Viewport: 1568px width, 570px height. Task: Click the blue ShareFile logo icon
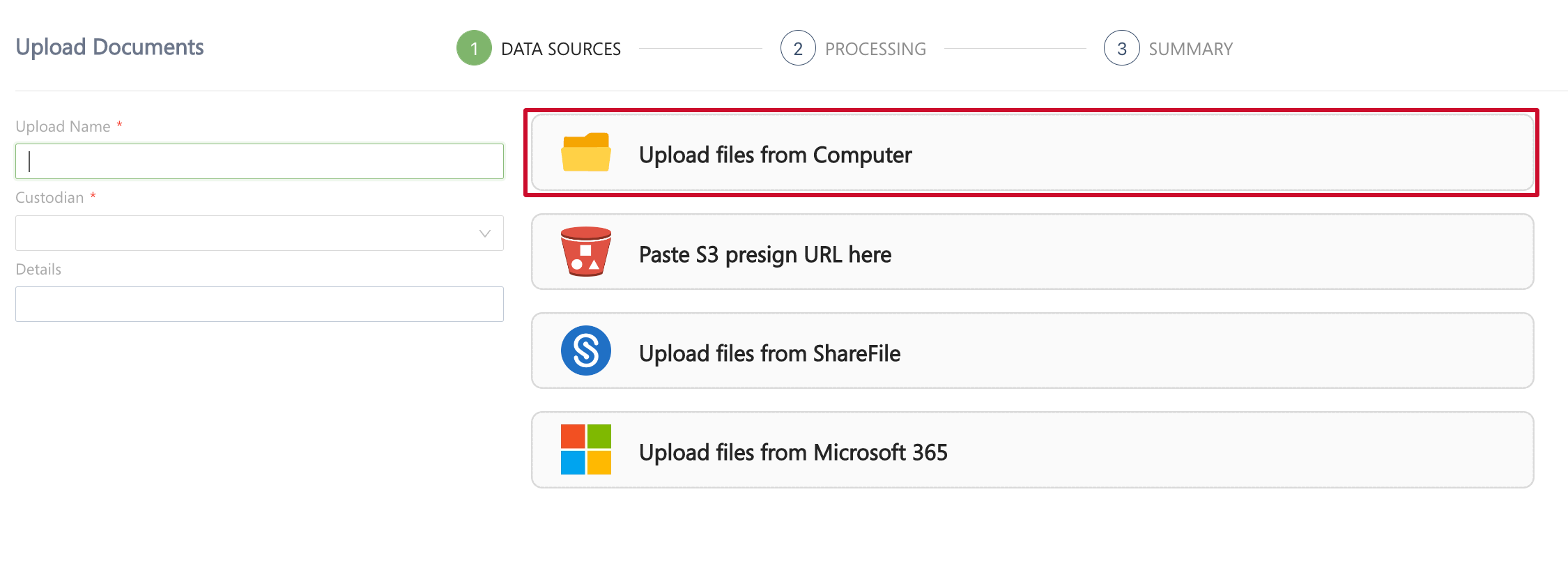coord(585,351)
